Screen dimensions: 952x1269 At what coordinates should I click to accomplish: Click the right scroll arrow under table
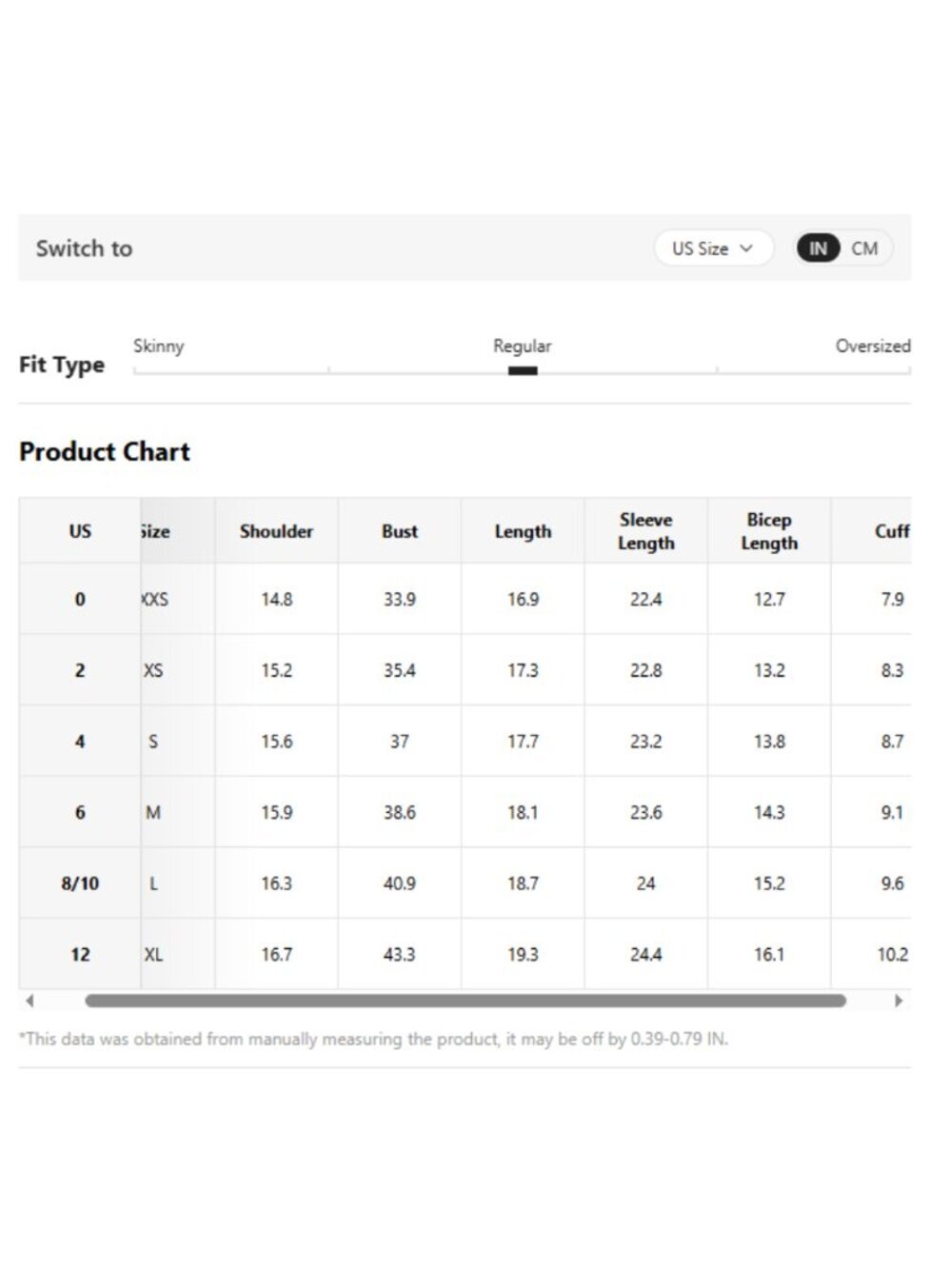pyautogui.click(x=898, y=1001)
